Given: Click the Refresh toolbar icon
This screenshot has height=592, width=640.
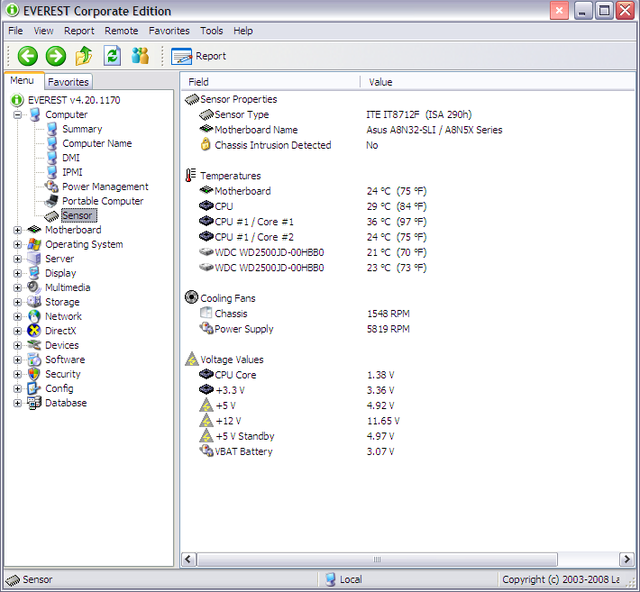Looking at the screenshot, I should (x=112, y=56).
